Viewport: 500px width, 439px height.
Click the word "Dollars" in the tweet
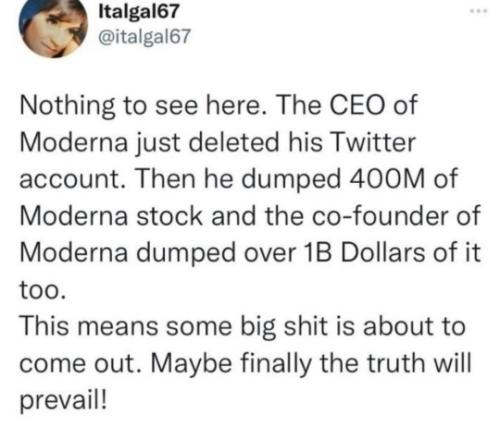[x=383, y=252]
